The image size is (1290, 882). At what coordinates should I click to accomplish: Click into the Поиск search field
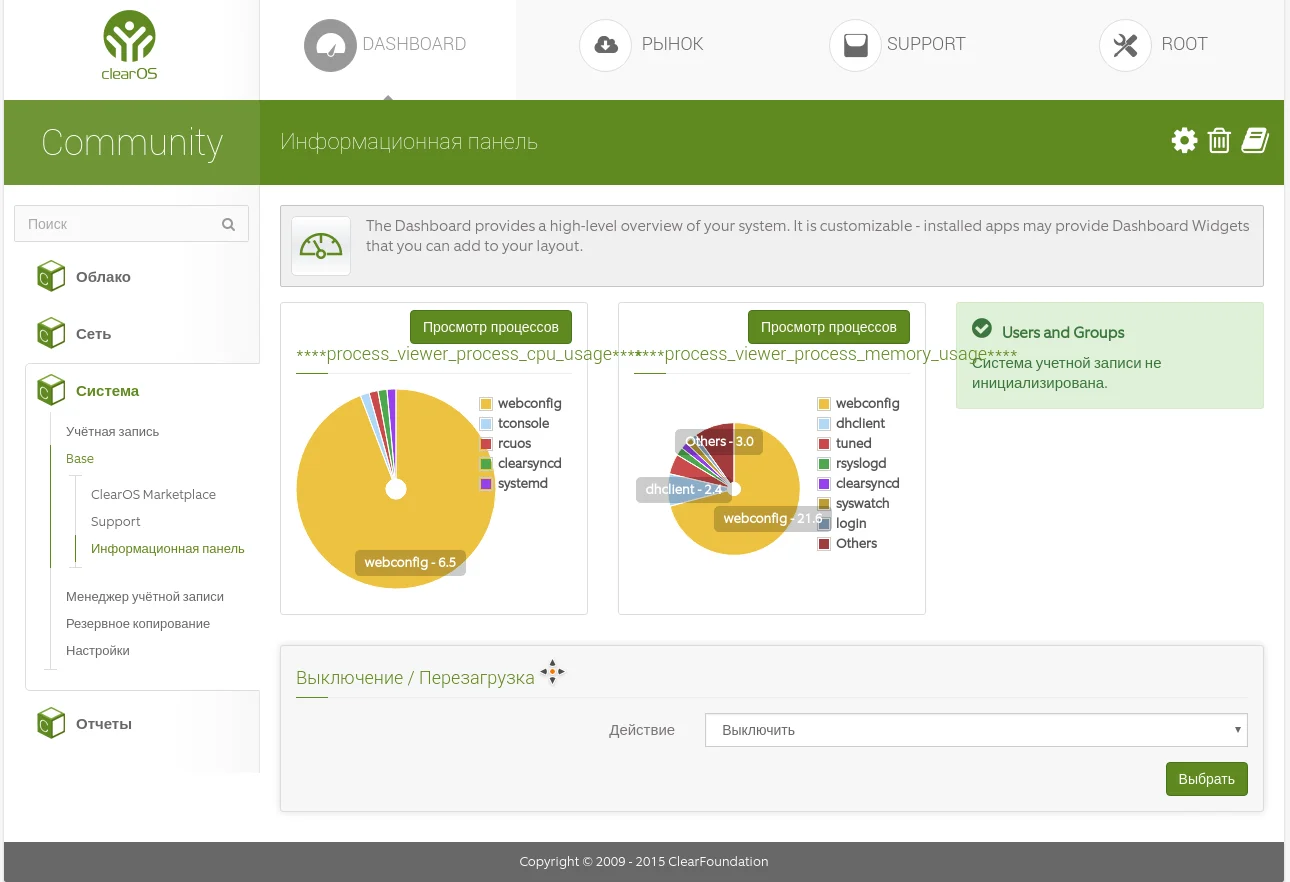[x=131, y=224]
